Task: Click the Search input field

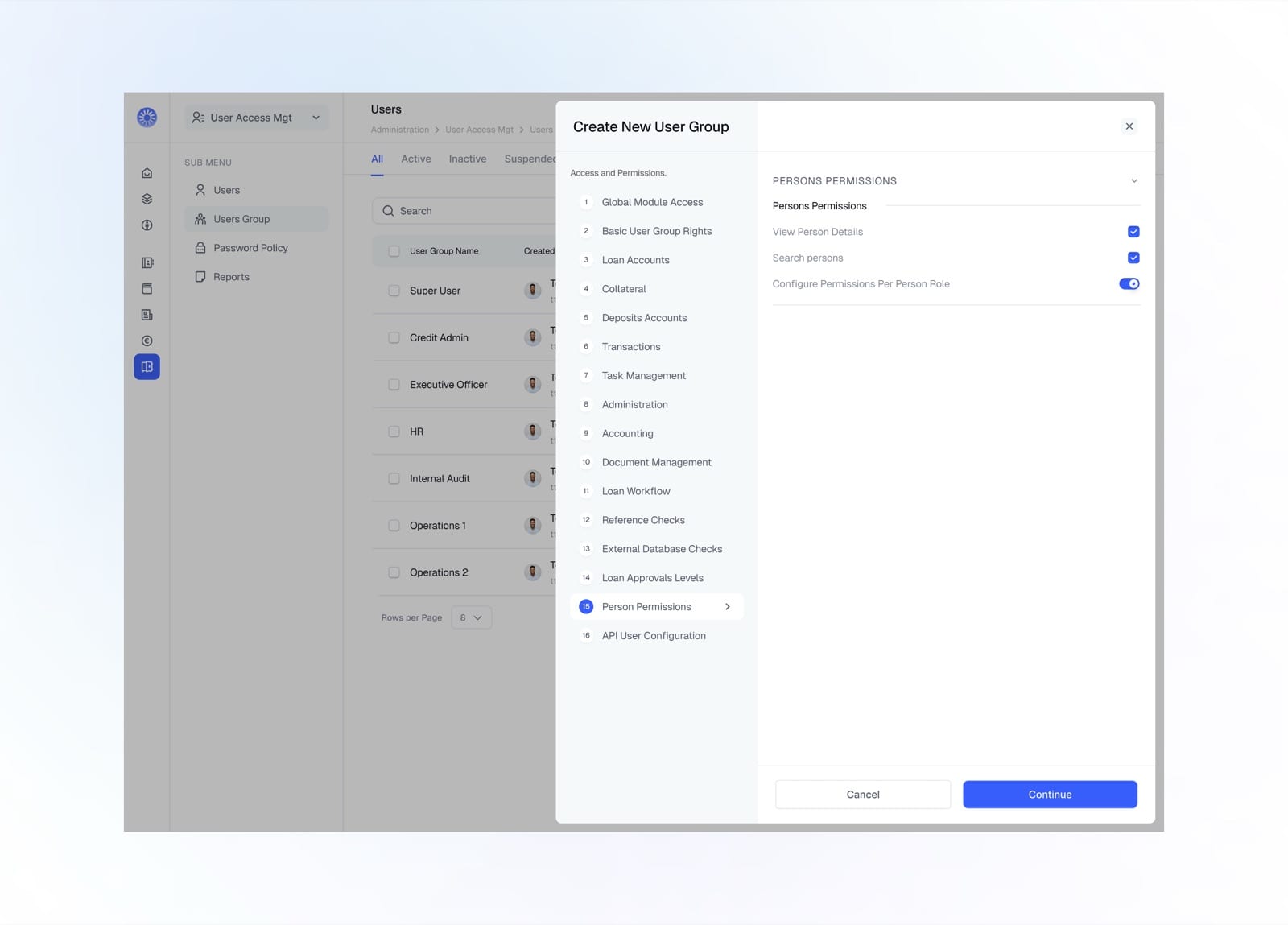Action: pyautogui.click(x=464, y=211)
